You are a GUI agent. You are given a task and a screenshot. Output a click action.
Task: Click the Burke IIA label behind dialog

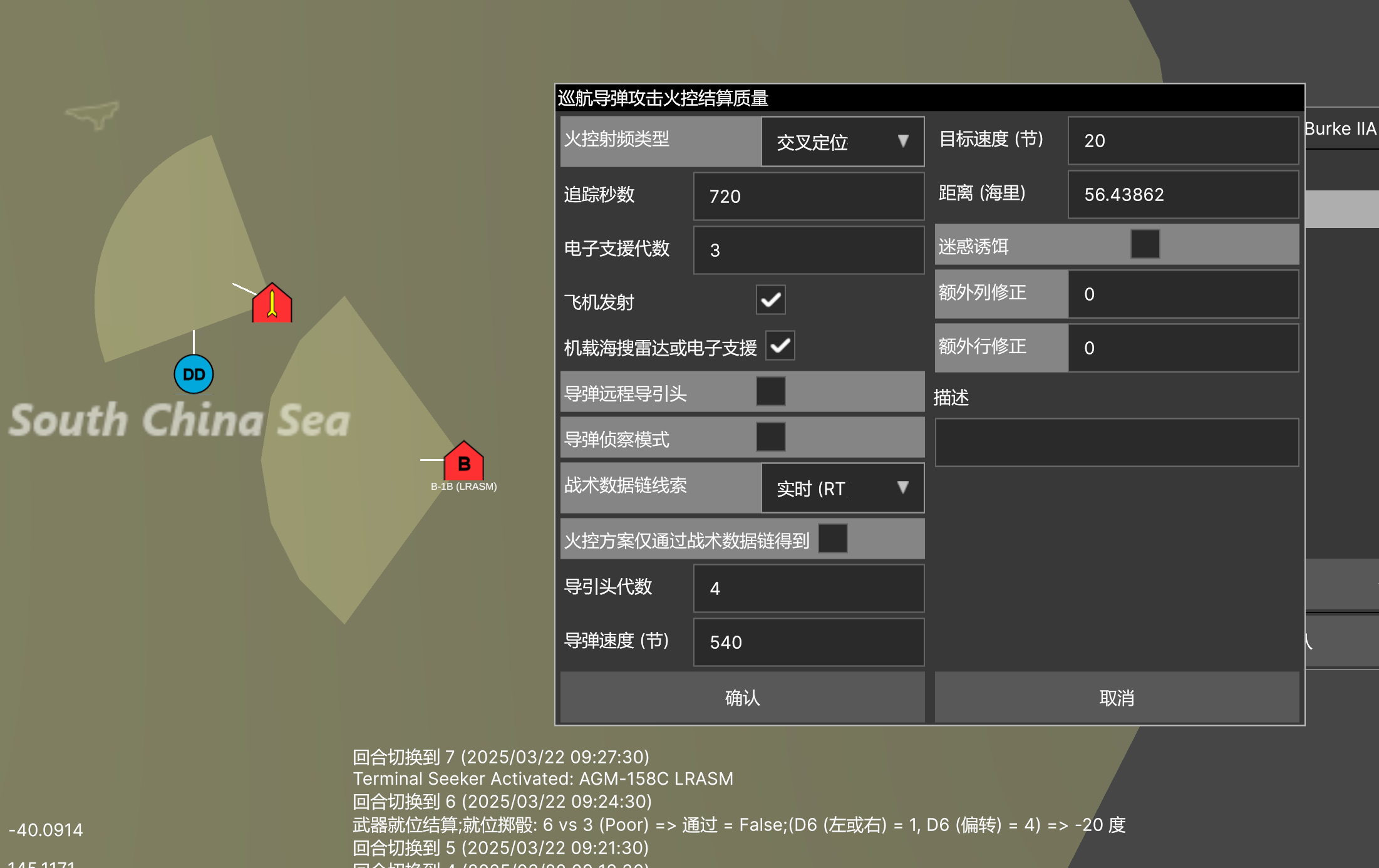point(1341,129)
